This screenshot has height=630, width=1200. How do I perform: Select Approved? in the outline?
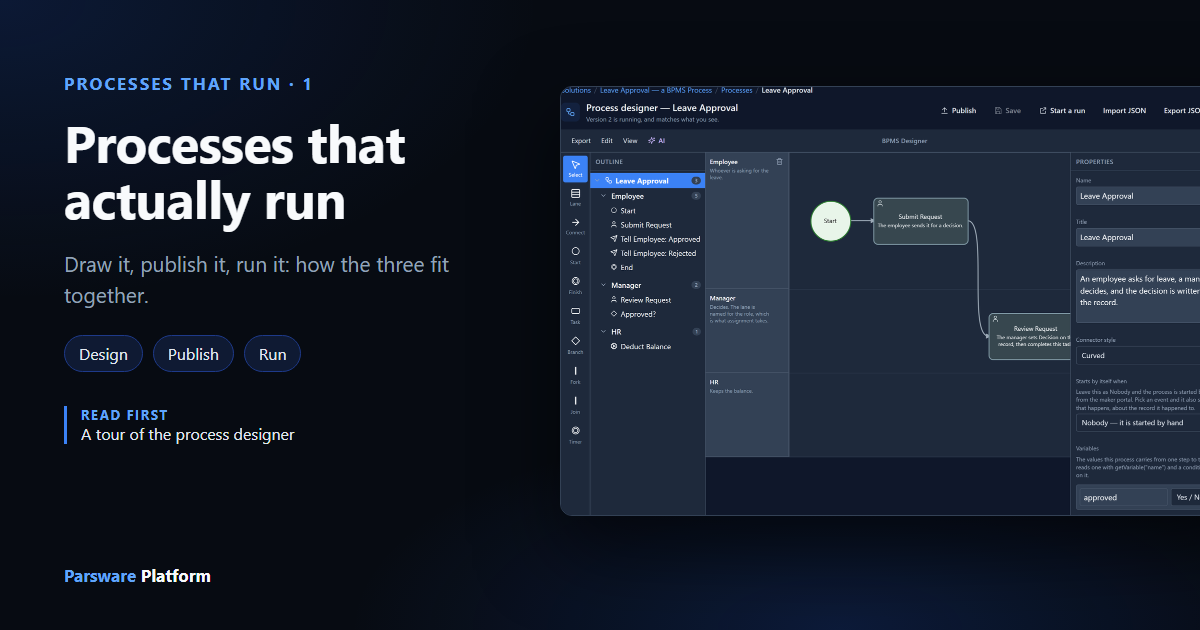tap(632, 314)
